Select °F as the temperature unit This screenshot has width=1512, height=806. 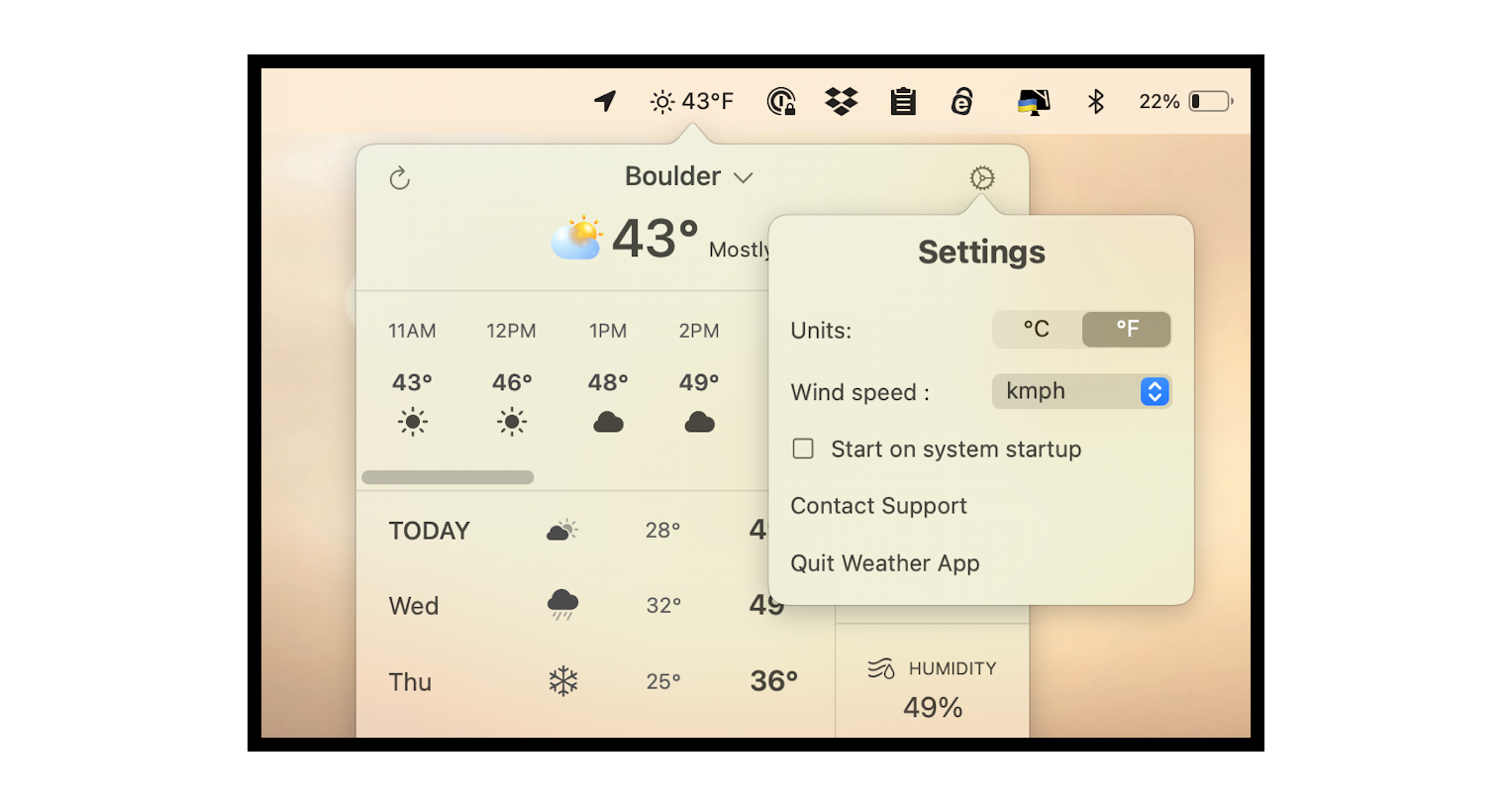tap(1126, 329)
